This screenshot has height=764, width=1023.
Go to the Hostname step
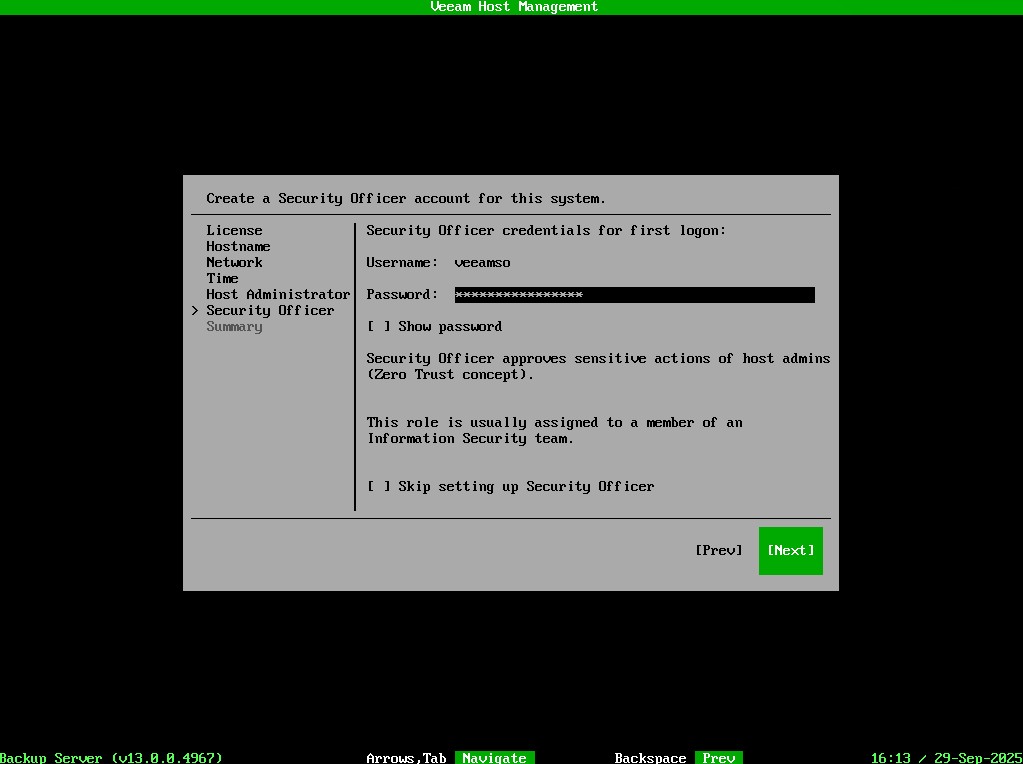(x=238, y=246)
